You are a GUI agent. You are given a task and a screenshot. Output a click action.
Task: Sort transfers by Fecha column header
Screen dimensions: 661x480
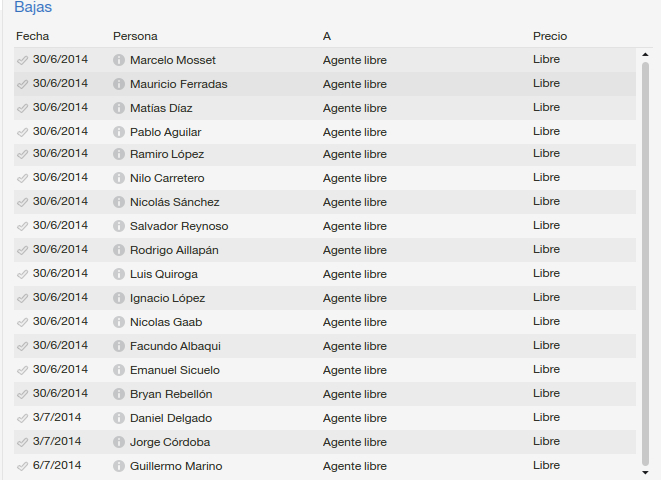(32, 36)
